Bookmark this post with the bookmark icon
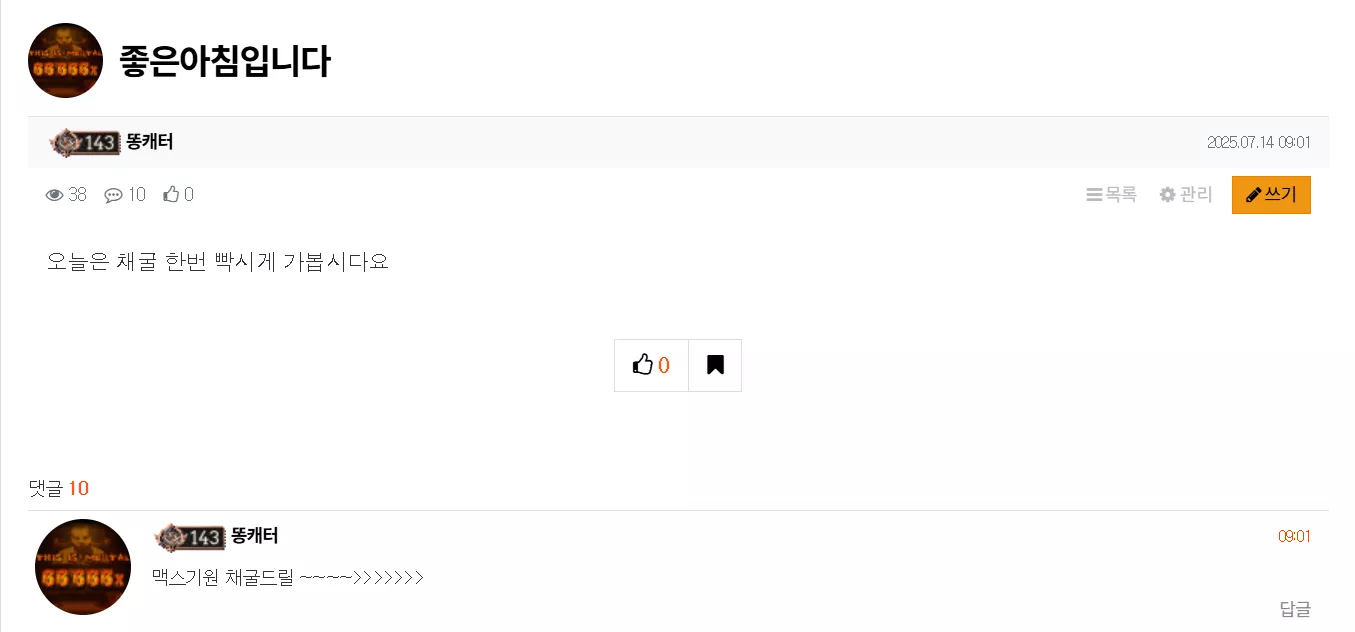The height and width of the screenshot is (632, 1355). 715,365
